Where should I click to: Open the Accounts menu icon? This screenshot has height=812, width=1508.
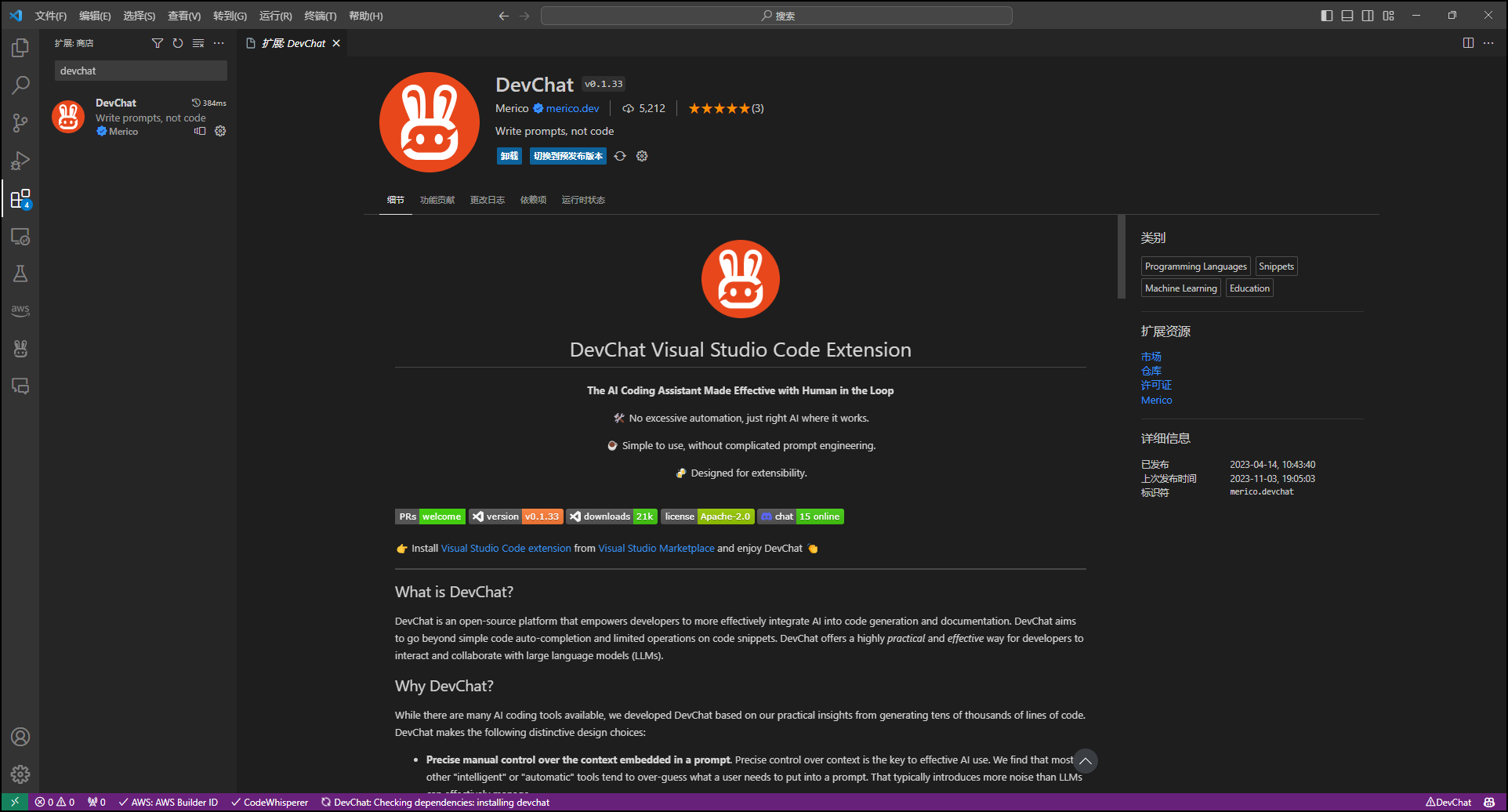(x=20, y=737)
